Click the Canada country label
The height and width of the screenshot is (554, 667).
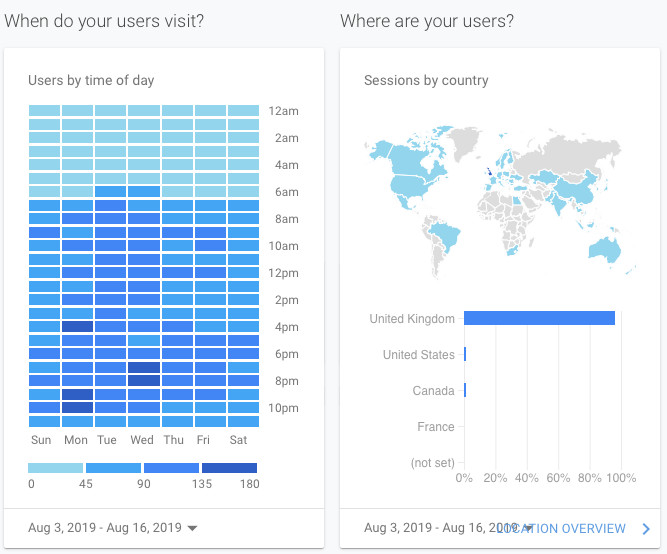[433, 391]
